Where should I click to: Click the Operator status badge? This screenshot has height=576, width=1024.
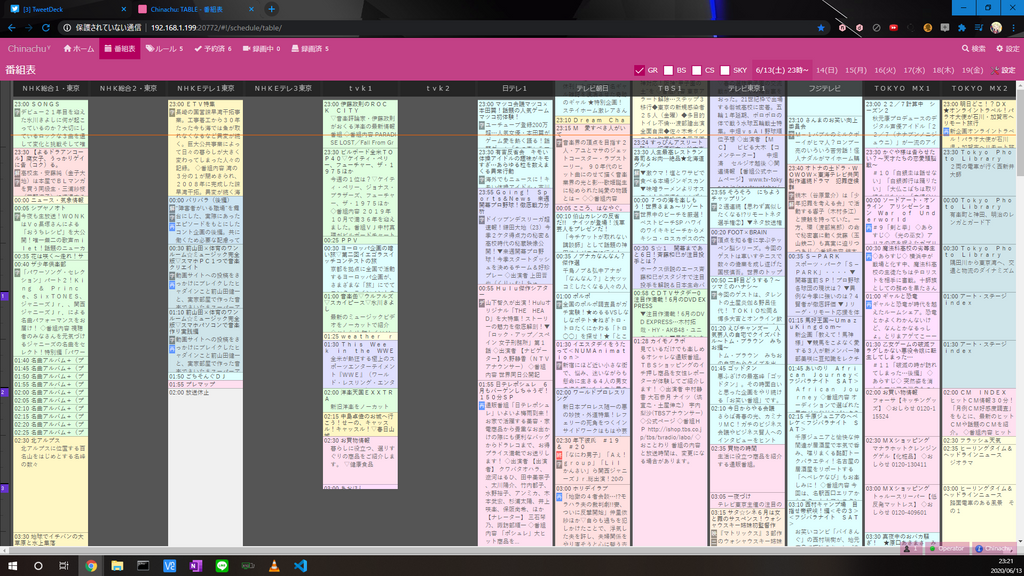click(x=946, y=549)
